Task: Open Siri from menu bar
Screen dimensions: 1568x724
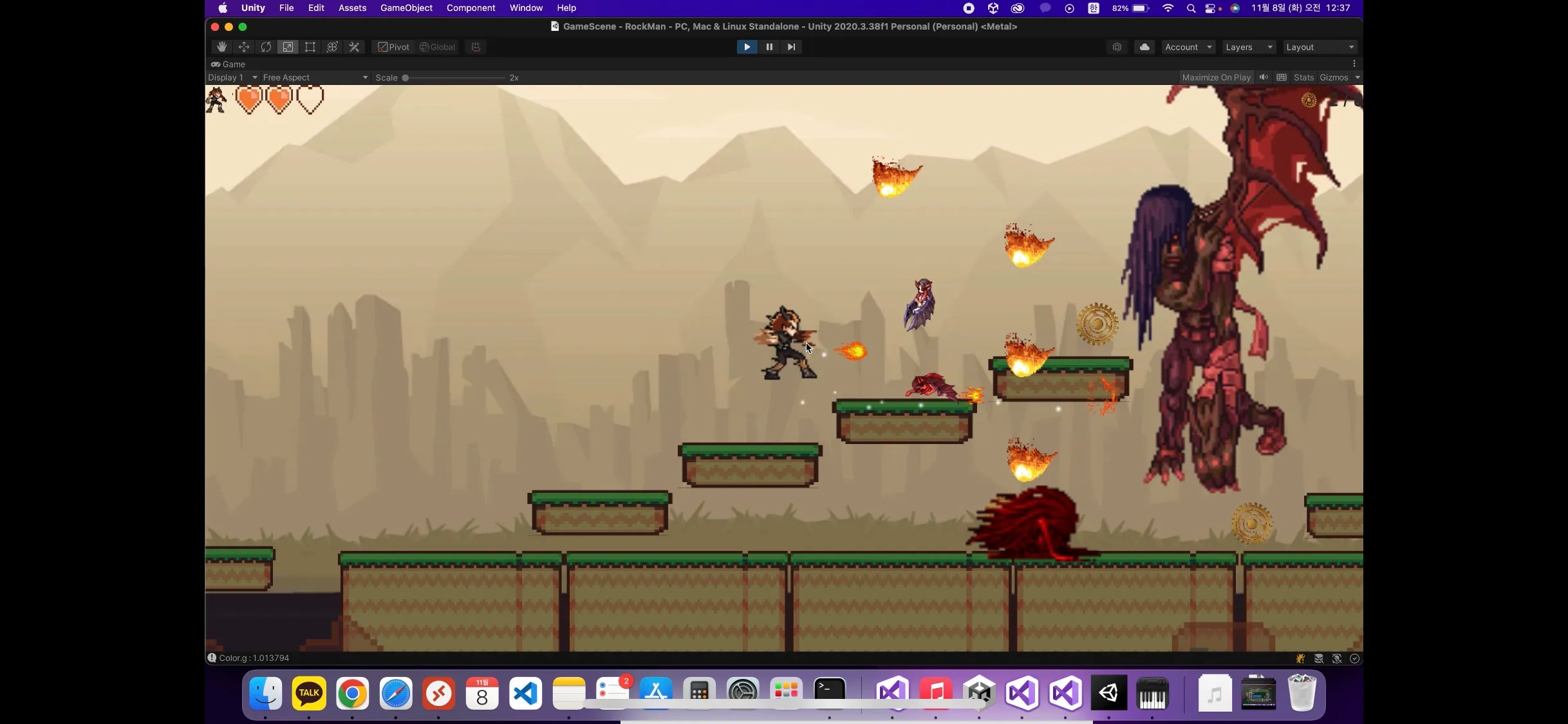Action: (1235, 8)
